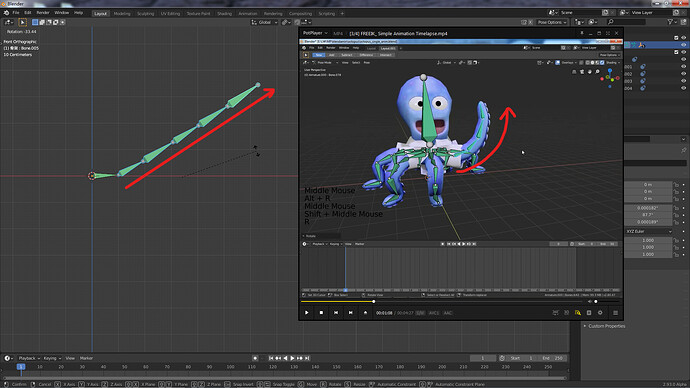690x388 pixels.
Task: Toggle lock on the 87.7° rotation field
Action: click(676, 215)
